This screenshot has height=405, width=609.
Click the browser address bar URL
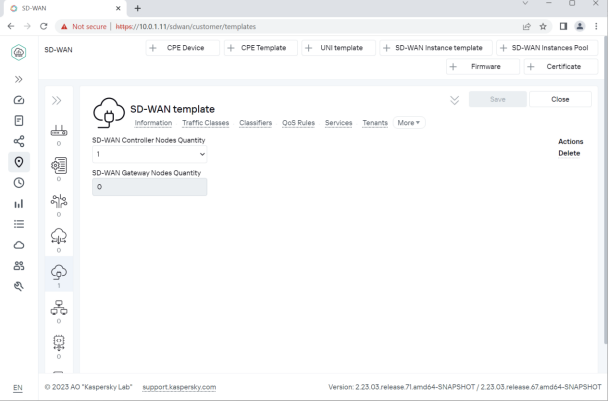pyautogui.click(x=186, y=26)
